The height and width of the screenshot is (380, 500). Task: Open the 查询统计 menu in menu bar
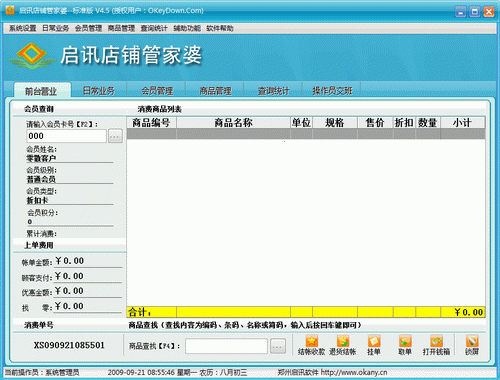tap(154, 28)
